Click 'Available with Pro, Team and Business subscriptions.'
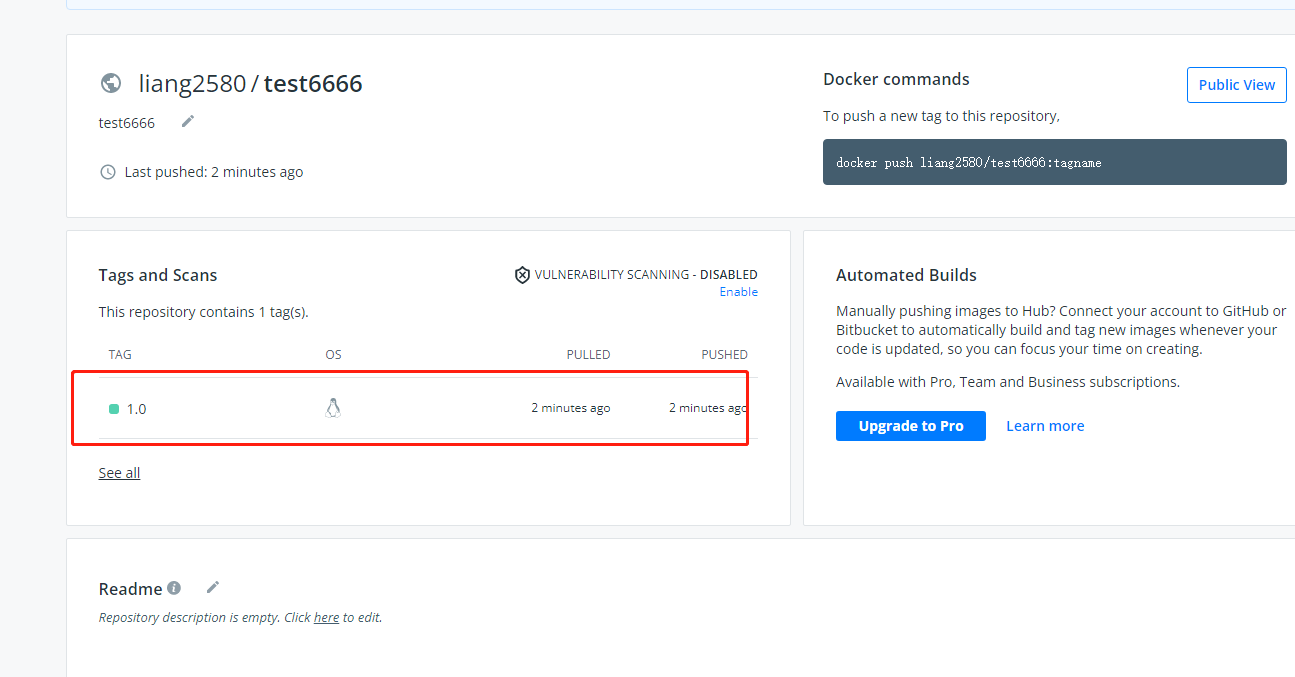 tap(1008, 382)
